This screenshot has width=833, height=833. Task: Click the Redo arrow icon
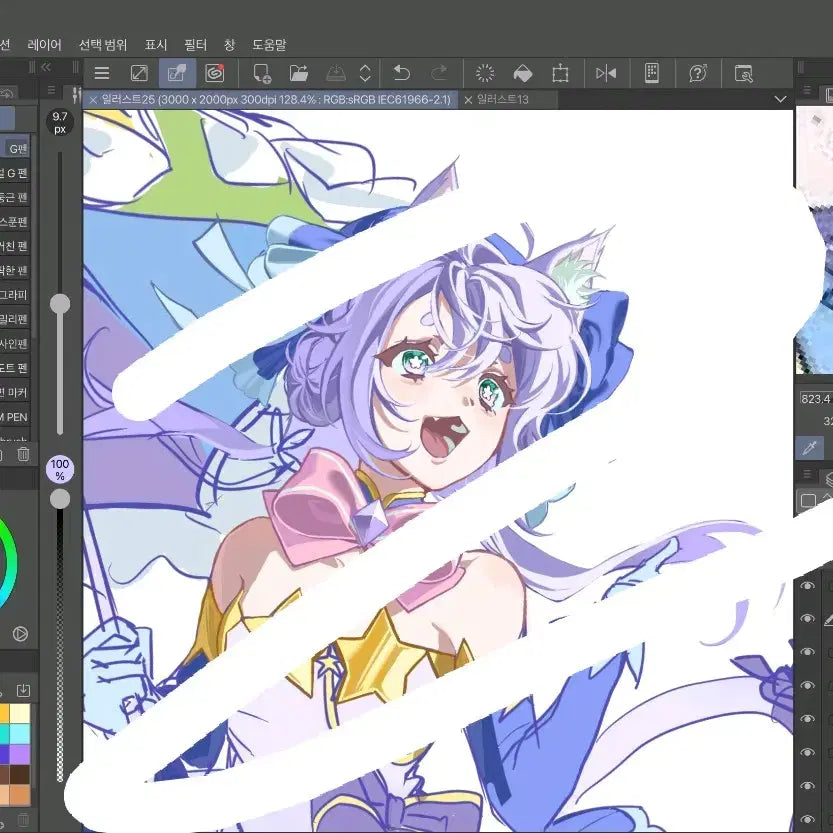pyautogui.click(x=439, y=73)
